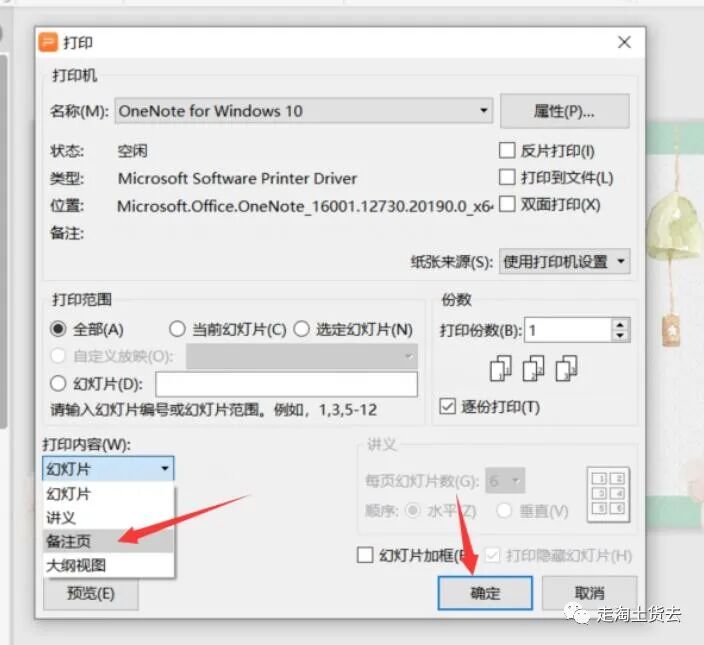The image size is (704, 645).
Task: Choose 大纲视图 from the dropdown list
Action: click(108, 565)
